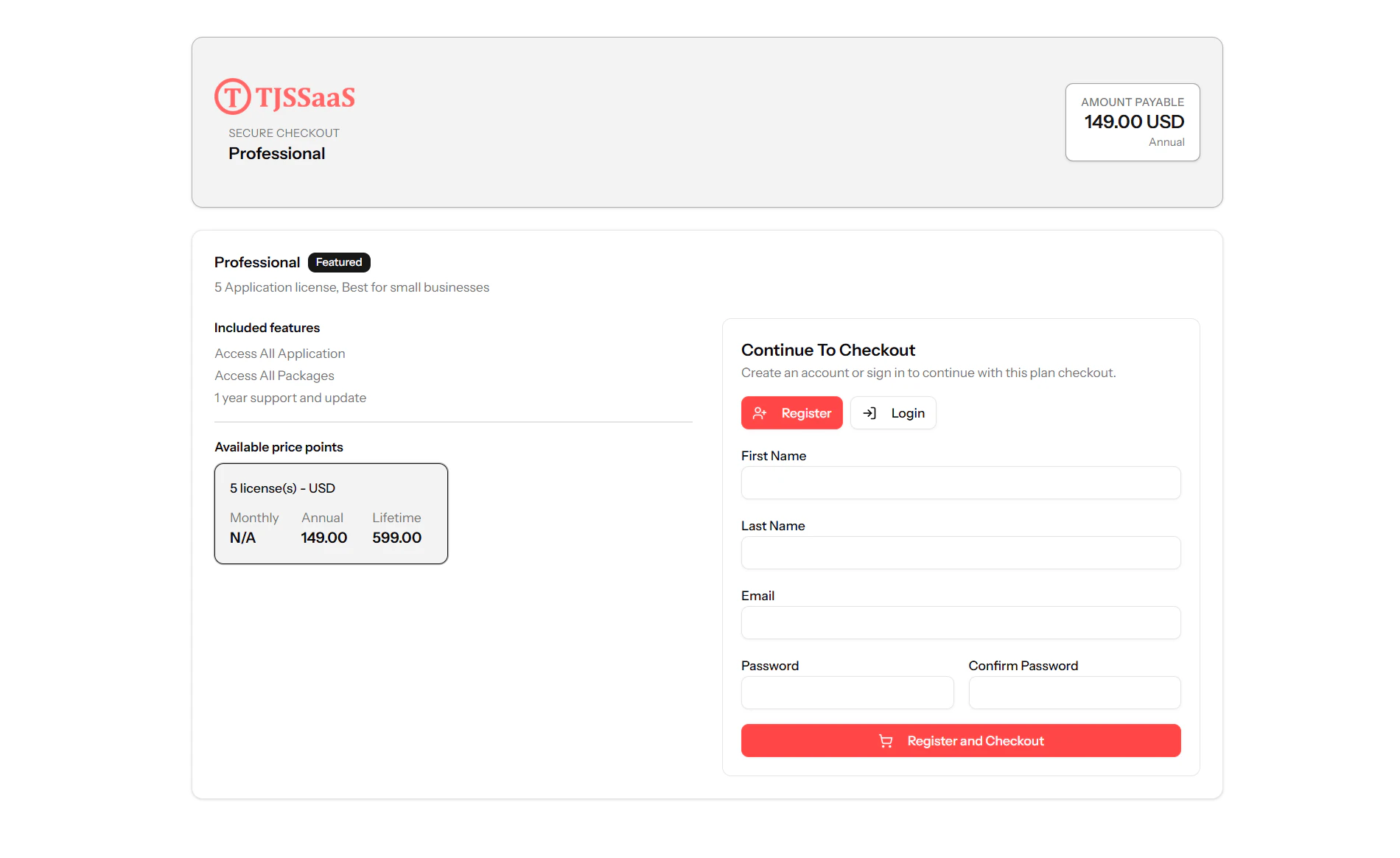The image size is (1400, 858).
Task: Focus the Email input field
Action: [x=960, y=622]
